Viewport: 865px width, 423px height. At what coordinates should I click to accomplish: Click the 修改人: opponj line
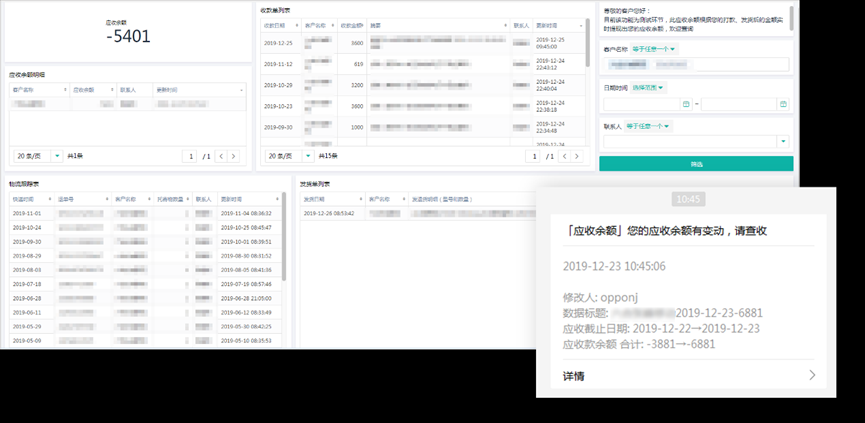[x=600, y=297]
